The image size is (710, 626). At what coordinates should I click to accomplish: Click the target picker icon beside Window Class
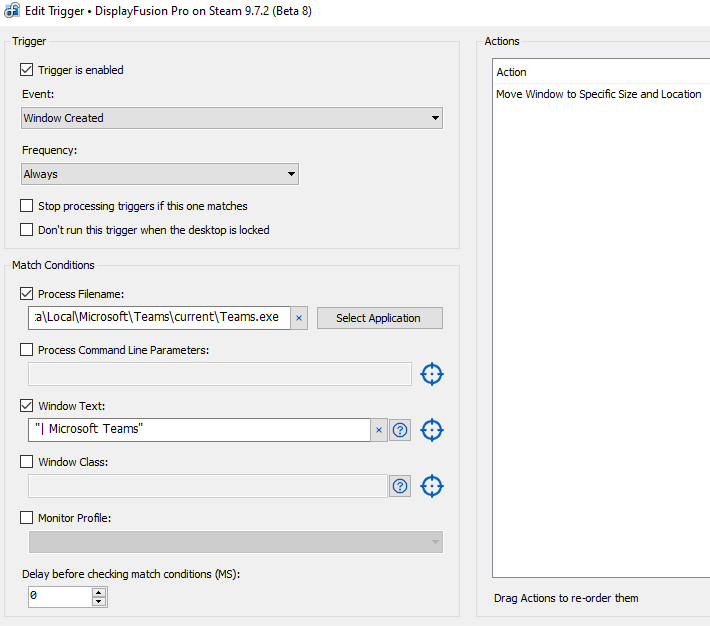click(x=431, y=486)
